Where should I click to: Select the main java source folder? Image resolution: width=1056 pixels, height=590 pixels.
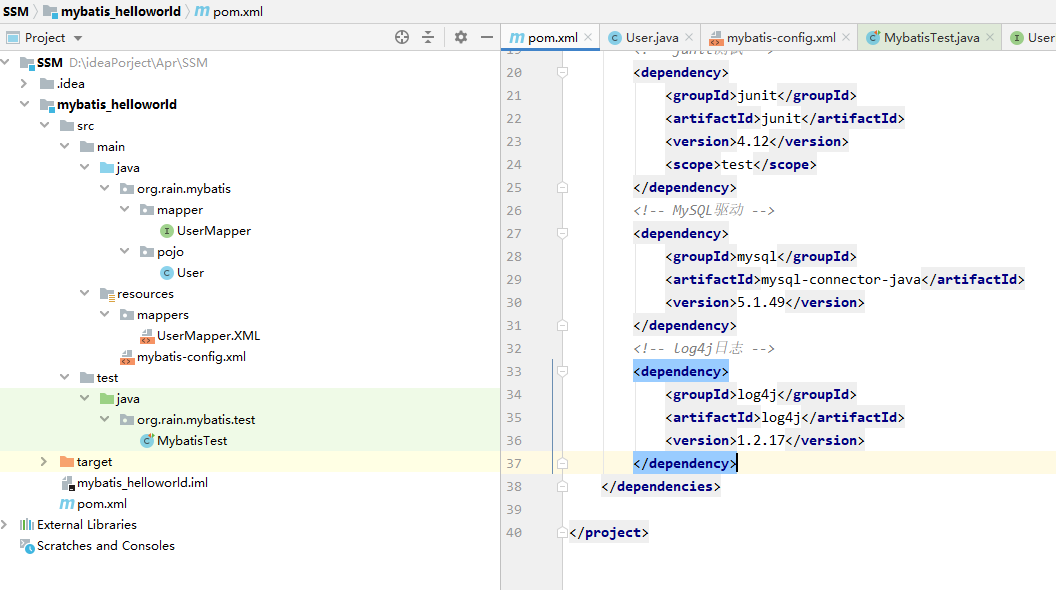(120, 168)
